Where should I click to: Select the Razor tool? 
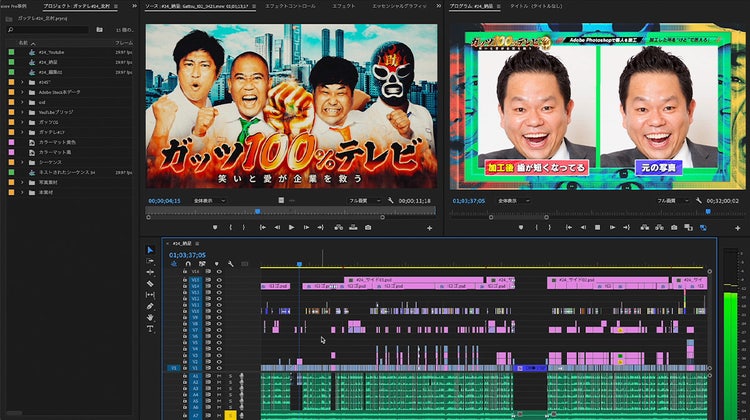[x=150, y=284]
